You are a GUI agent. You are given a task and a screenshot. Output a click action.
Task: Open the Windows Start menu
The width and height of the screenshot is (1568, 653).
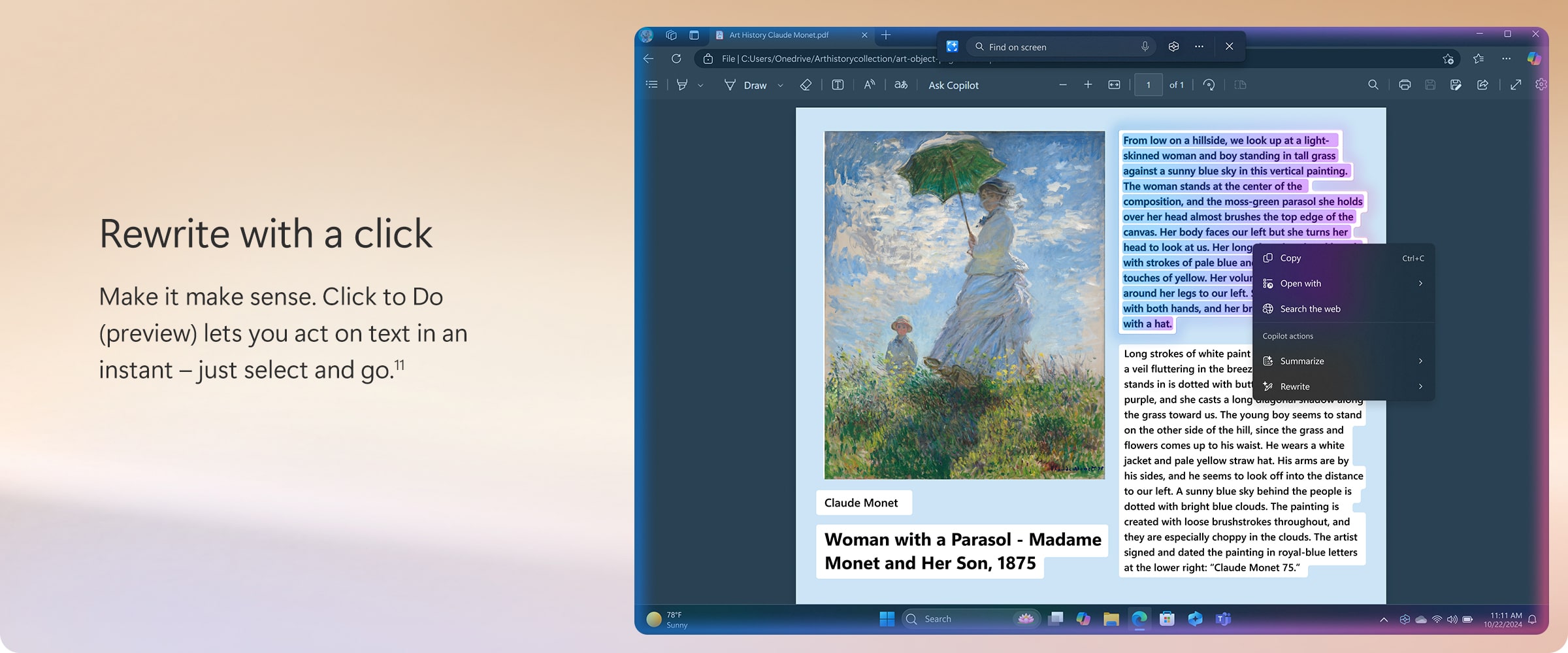(887, 619)
